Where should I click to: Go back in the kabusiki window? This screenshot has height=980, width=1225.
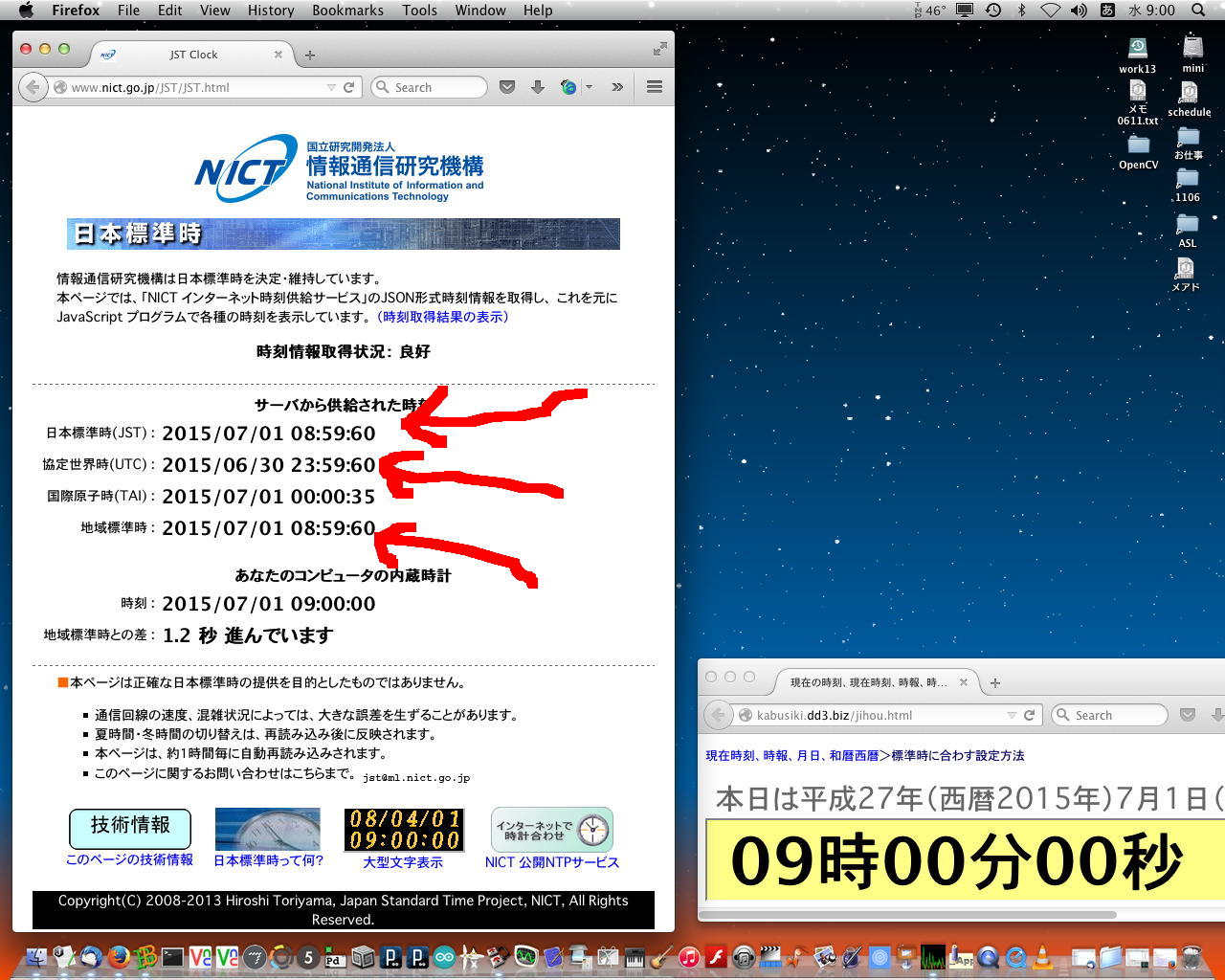(719, 715)
